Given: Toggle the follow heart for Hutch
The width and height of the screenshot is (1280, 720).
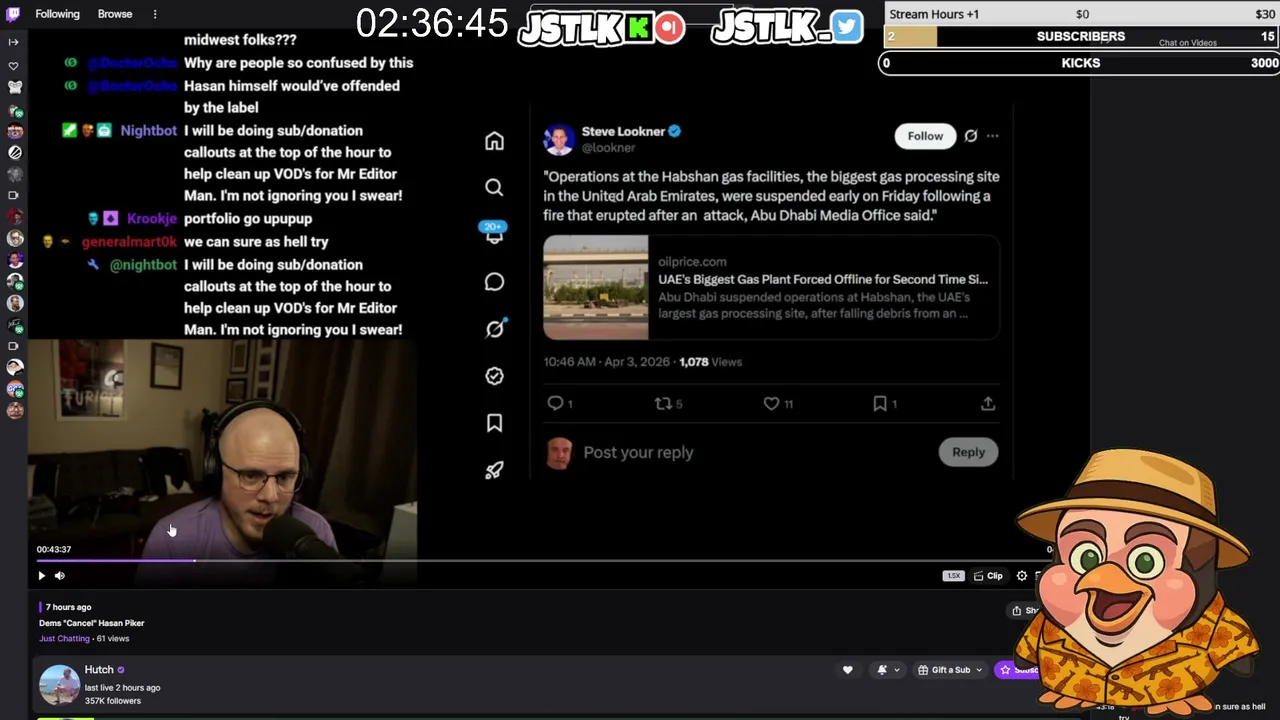Looking at the screenshot, I should tap(847, 670).
